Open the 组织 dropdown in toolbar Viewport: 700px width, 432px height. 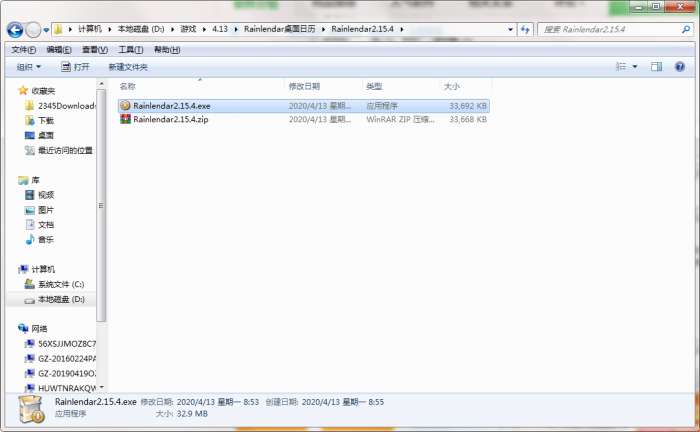29,67
